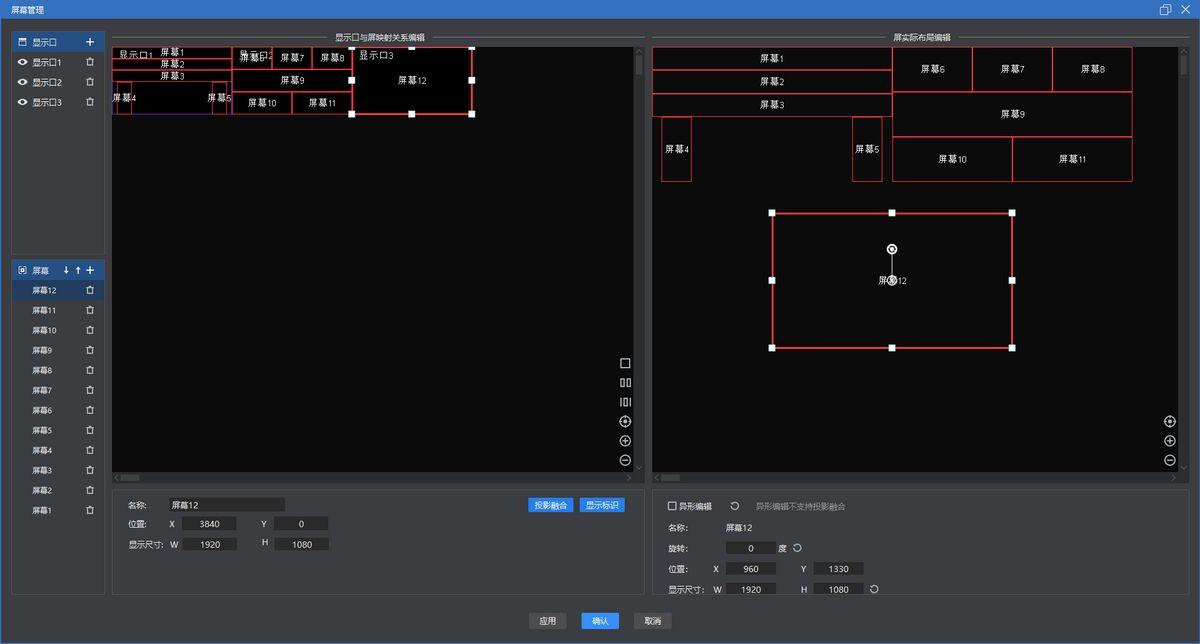The height and width of the screenshot is (644, 1200).
Task: Click the Y position field showing 1330
Action: 838,569
